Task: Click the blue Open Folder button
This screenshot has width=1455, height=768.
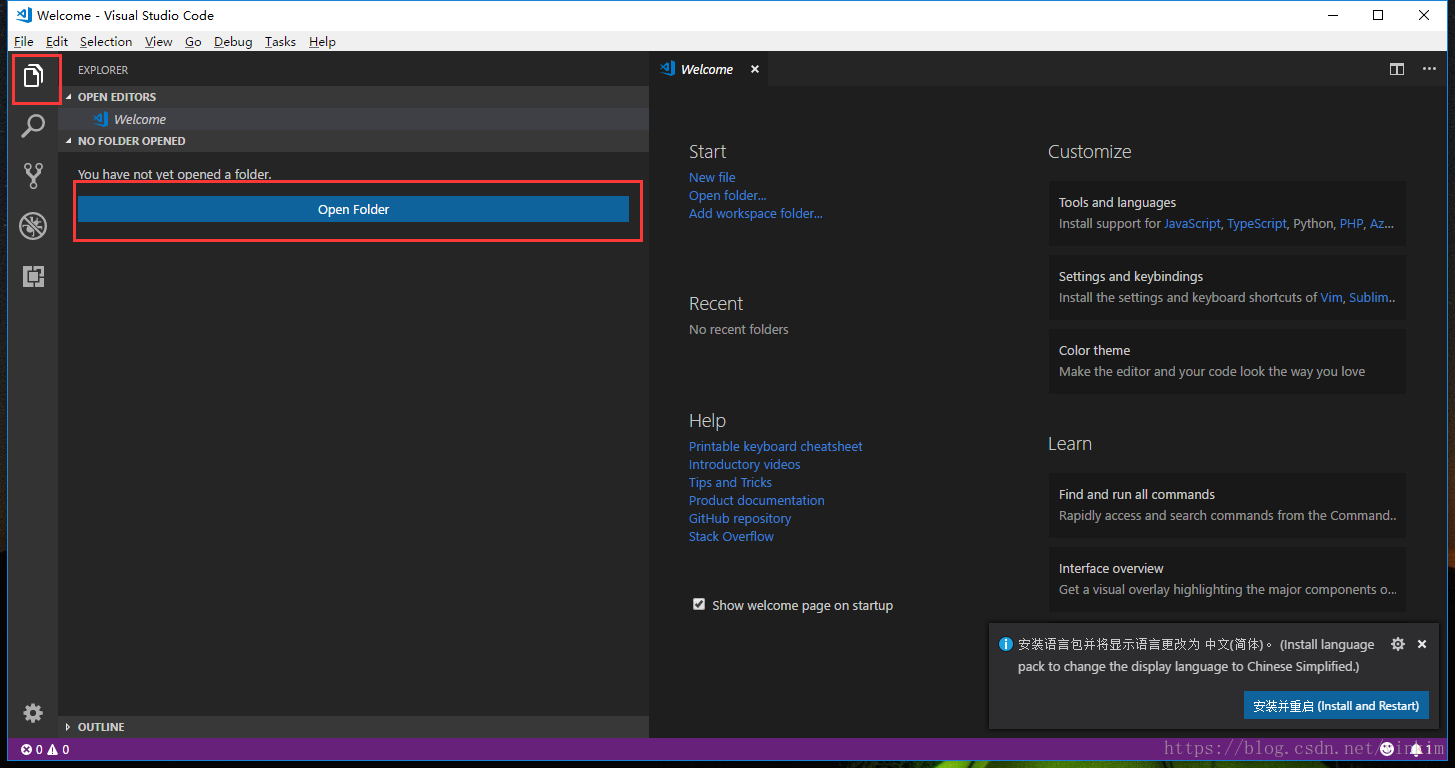Action: pyautogui.click(x=353, y=209)
